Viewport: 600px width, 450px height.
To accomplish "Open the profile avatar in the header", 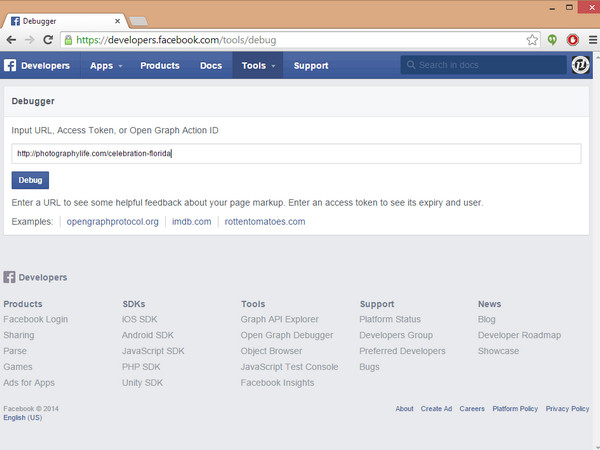I will [580, 65].
